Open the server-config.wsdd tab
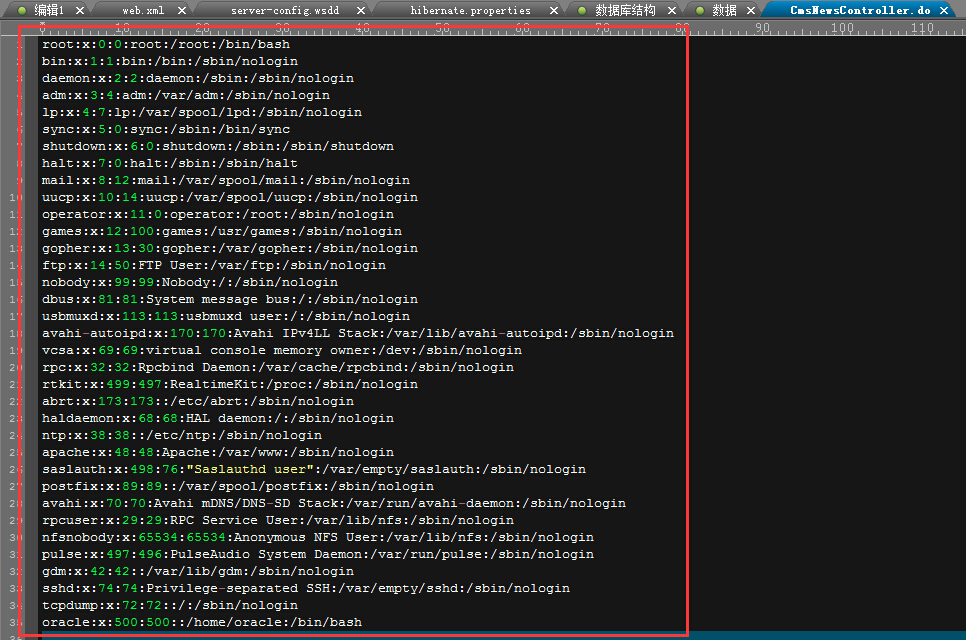966x640 pixels. pyautogui.click(x=285, y=10)
